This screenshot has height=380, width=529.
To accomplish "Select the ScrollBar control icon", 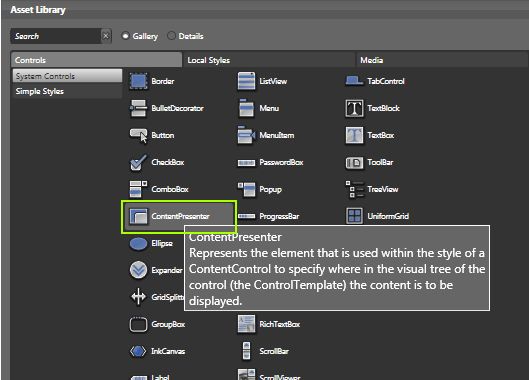I will (x=247, y=351).
